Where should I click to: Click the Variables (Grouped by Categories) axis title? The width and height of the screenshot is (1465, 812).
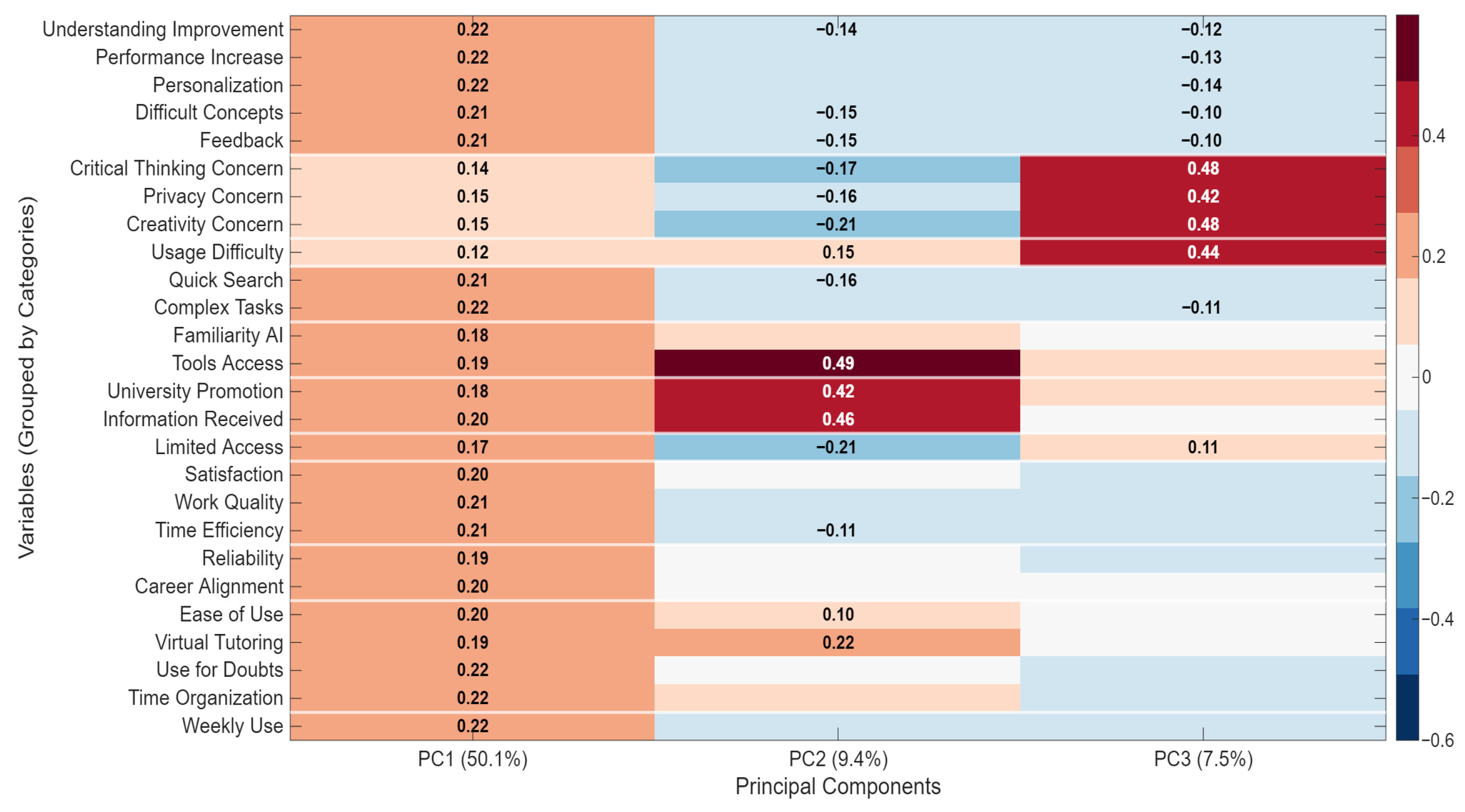tap(27, 378)
